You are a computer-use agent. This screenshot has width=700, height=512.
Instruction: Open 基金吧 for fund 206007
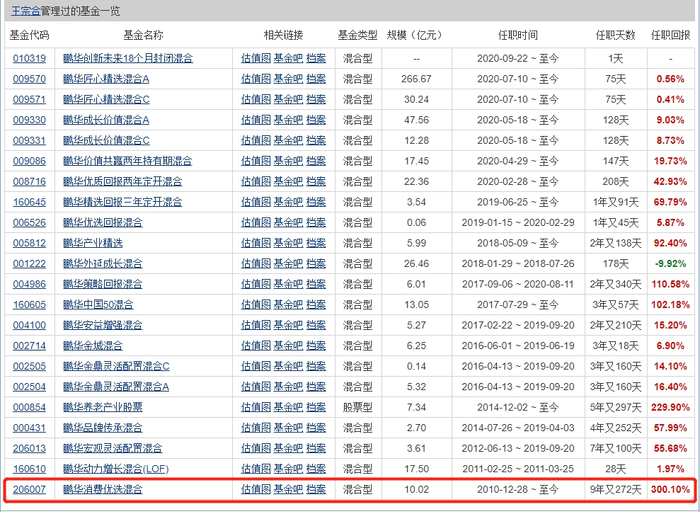[288, 490]
